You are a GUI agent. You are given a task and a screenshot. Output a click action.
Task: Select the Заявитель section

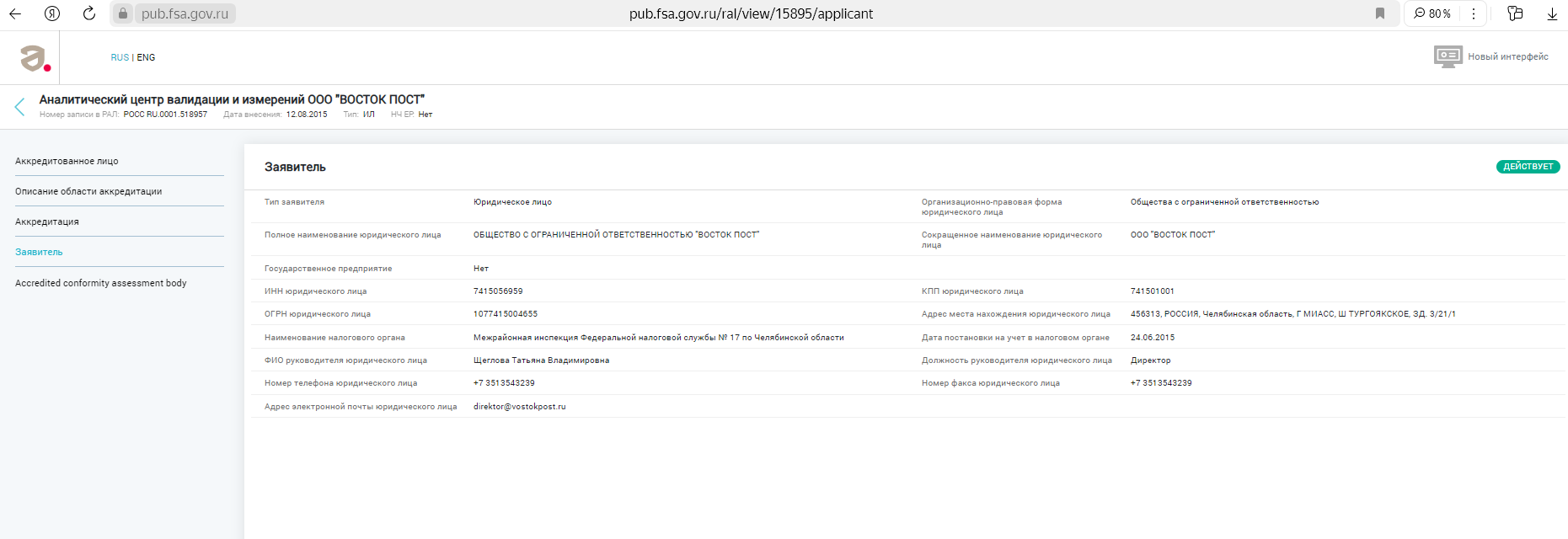click(x=39, y=252)
